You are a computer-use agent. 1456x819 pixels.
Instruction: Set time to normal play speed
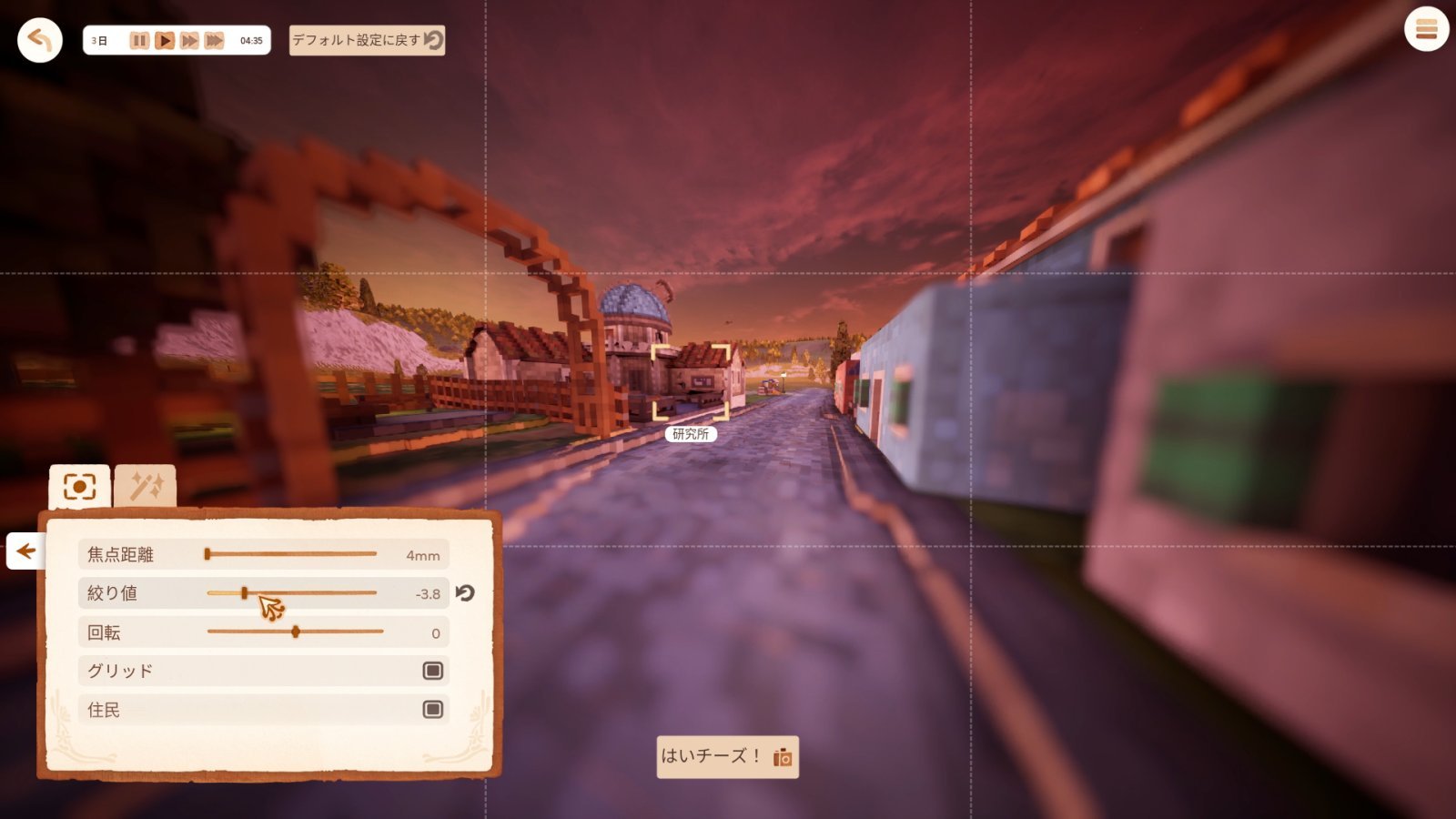pos(164,40)
